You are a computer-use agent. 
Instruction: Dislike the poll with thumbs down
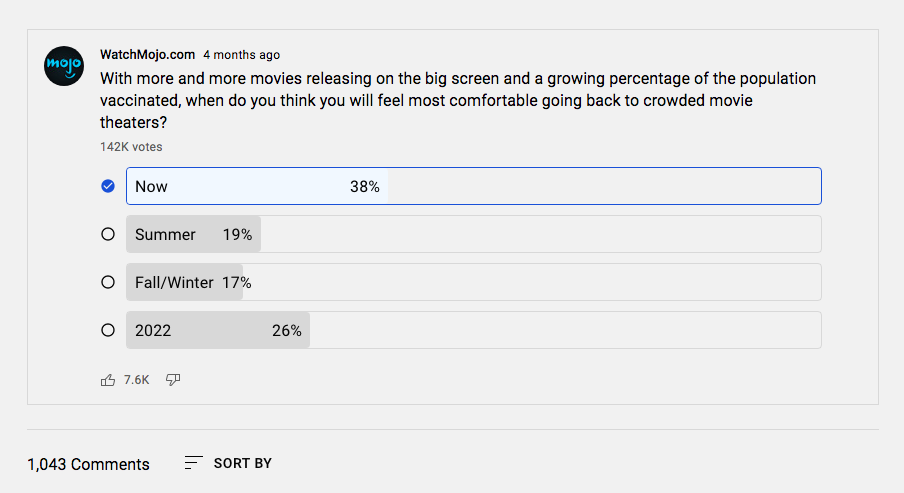(x=173, y=380)
